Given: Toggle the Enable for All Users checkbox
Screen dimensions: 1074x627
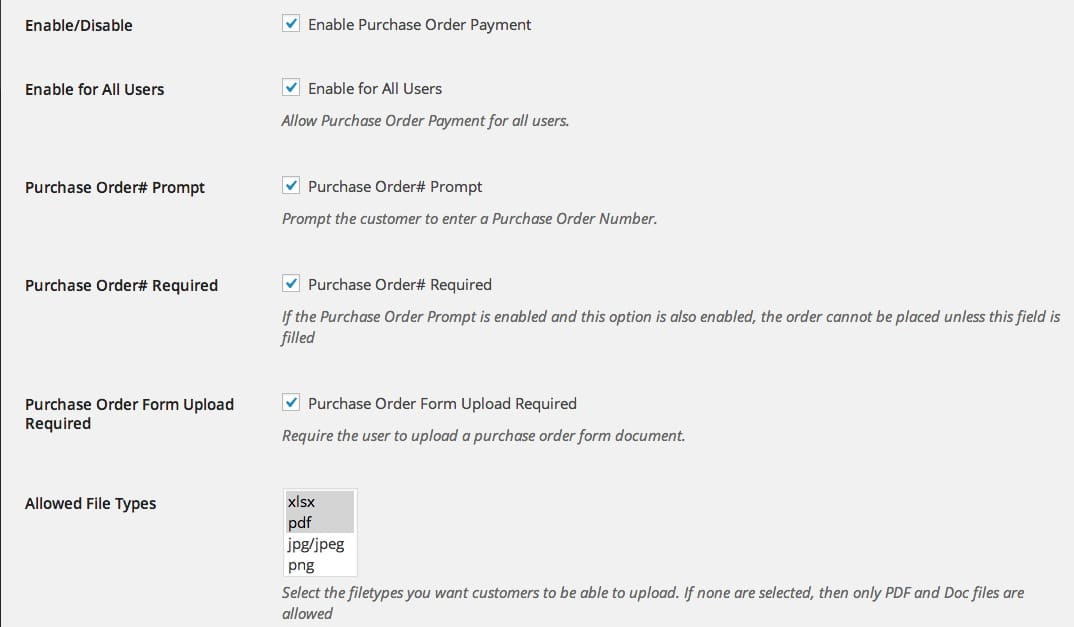Looking at the screenshot, I should (x=291, y=88).
